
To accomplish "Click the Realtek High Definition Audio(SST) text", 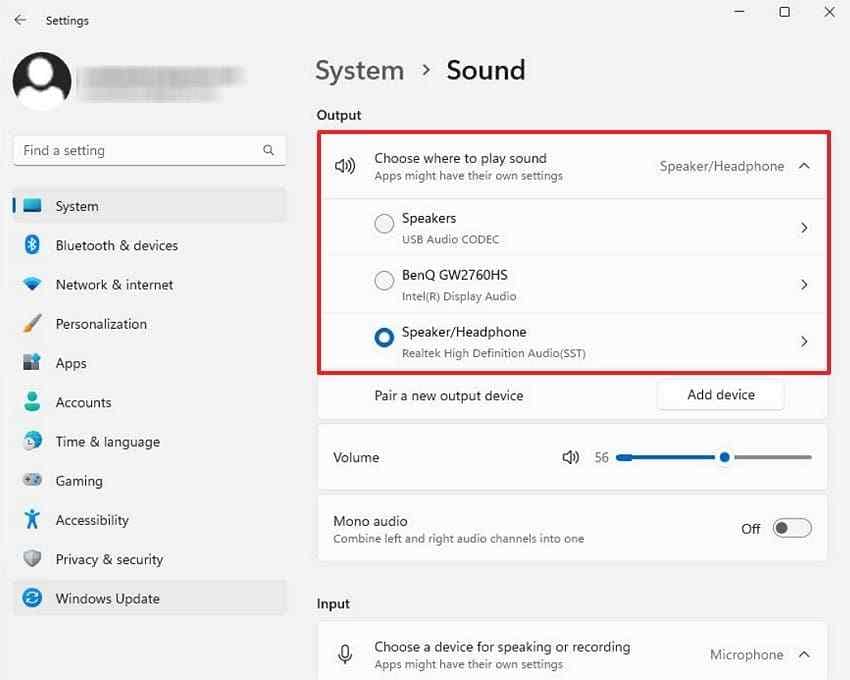I will coord(493,353).
